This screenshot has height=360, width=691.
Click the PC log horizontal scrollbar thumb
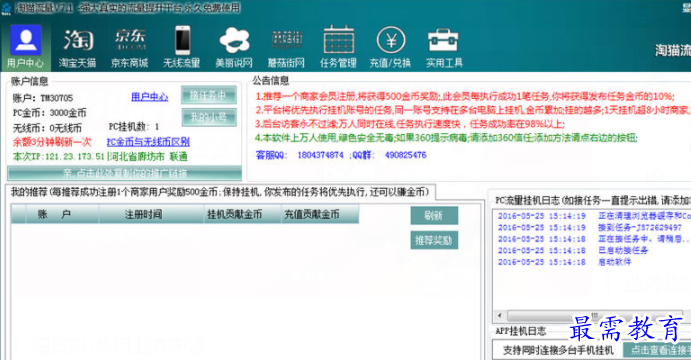pos(594,315)
